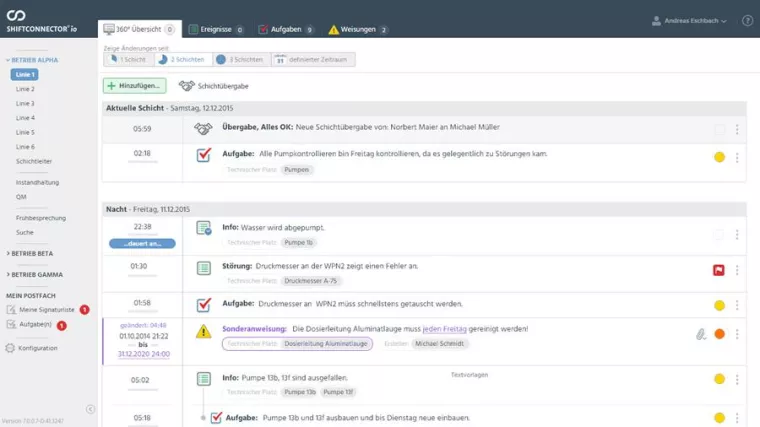Open three-dot menu for Pumpkontrollieren task
The image size is (760, 427).
(737, 157)
